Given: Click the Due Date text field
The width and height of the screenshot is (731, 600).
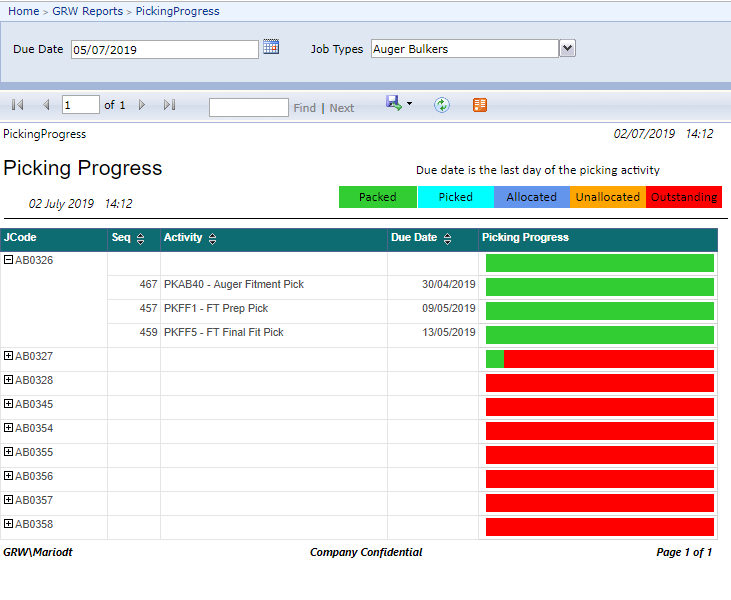Looking at the screenshot, I should 164,49.
